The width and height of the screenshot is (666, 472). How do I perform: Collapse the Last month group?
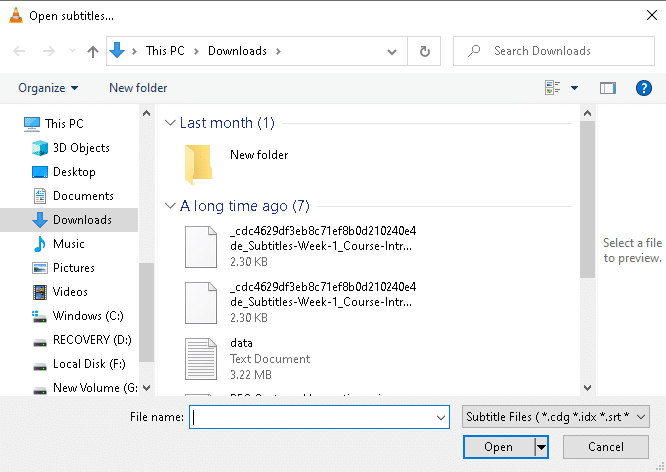[170, 123]
